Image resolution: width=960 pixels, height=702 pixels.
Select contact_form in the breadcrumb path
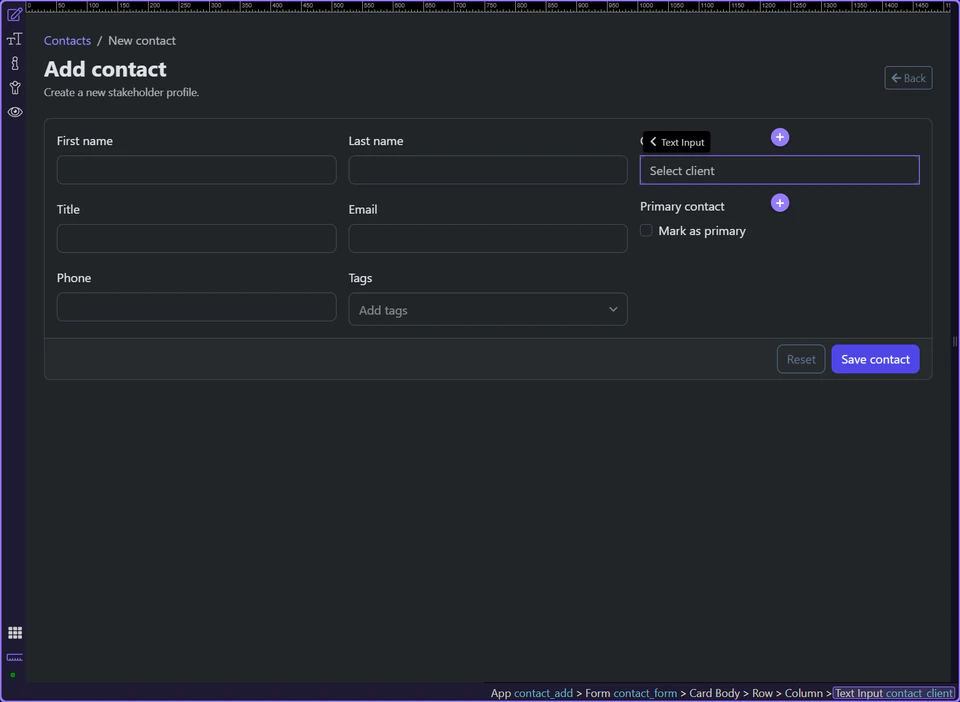click(645, 693)
